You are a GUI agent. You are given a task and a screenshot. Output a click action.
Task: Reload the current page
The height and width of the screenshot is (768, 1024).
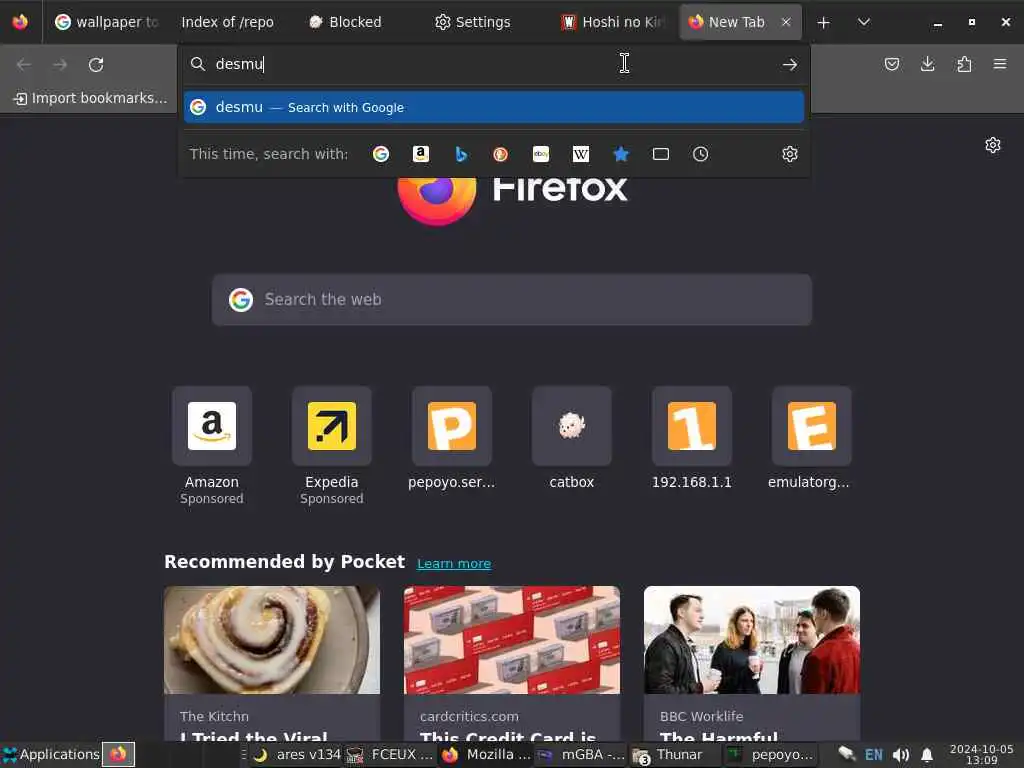tap(96, 65)
